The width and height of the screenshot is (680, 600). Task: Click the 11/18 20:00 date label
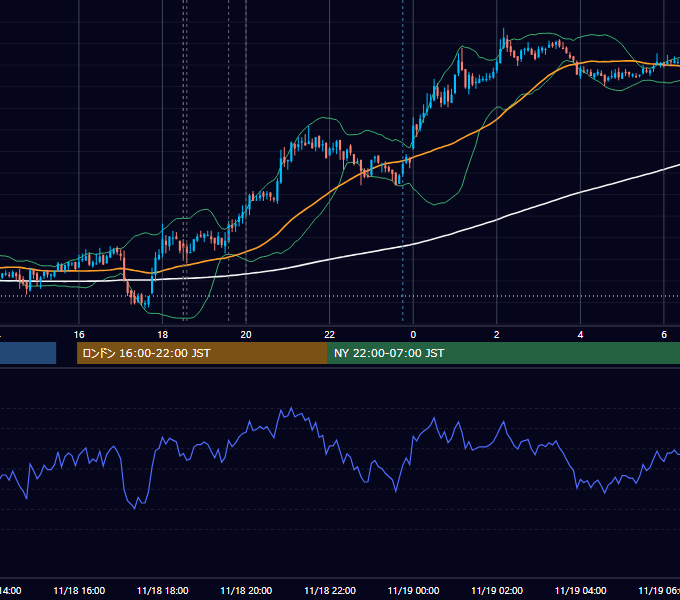tap(246, 591)
